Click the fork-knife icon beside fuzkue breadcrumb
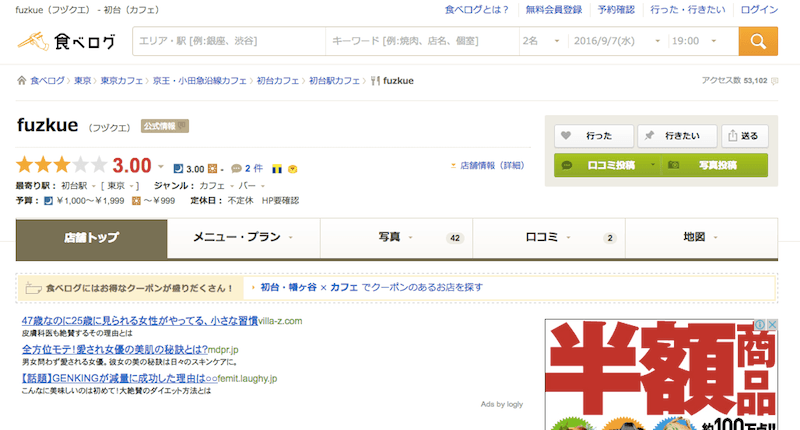 375,81
